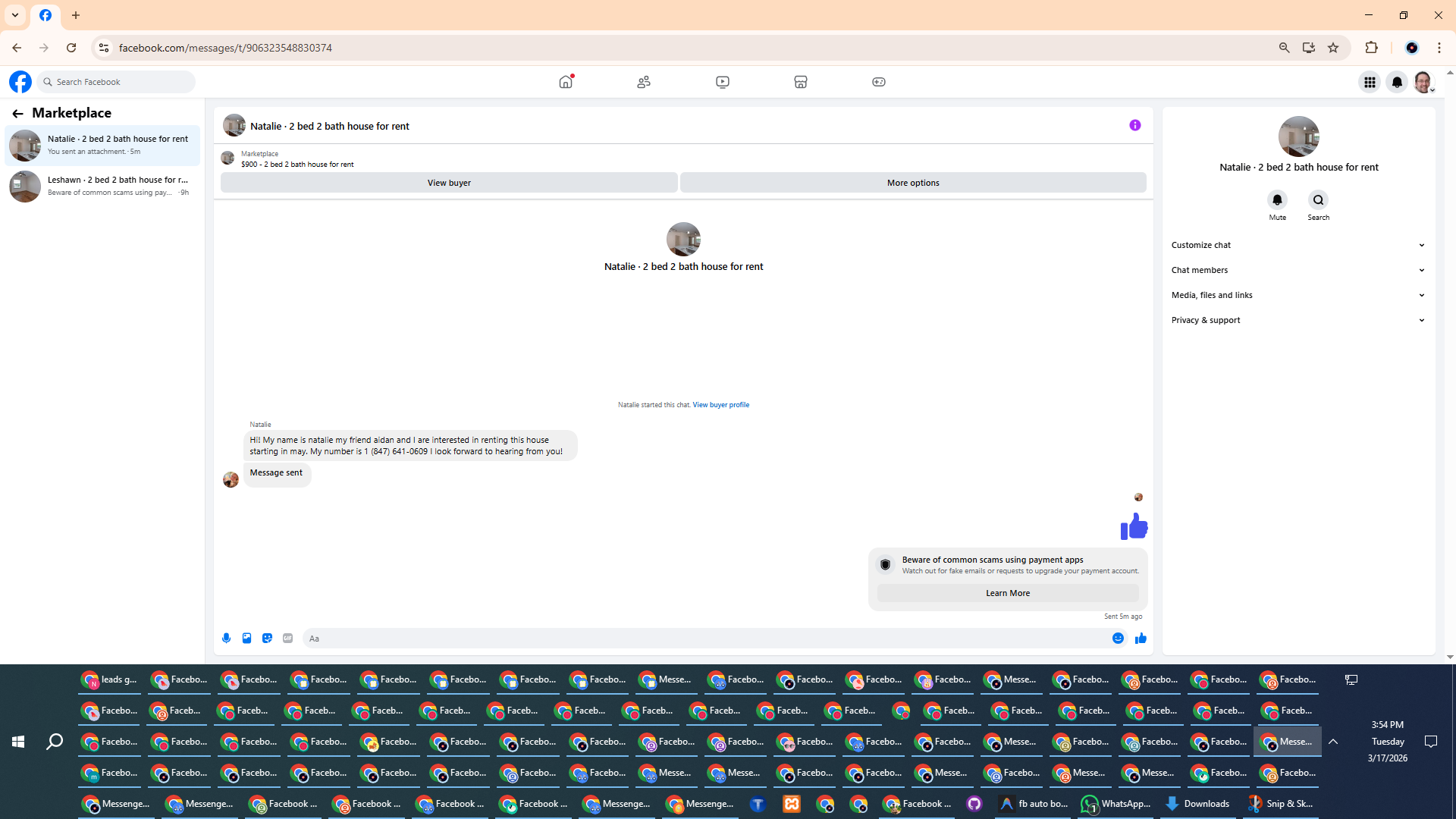Open the Friends icon in Facebook navigation
1456x819 pixels.
[x=644, y=82]
